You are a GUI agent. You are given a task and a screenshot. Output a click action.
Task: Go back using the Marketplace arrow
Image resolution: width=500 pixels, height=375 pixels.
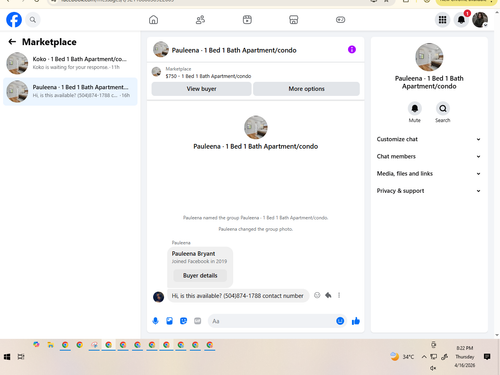tap(12, 42)
